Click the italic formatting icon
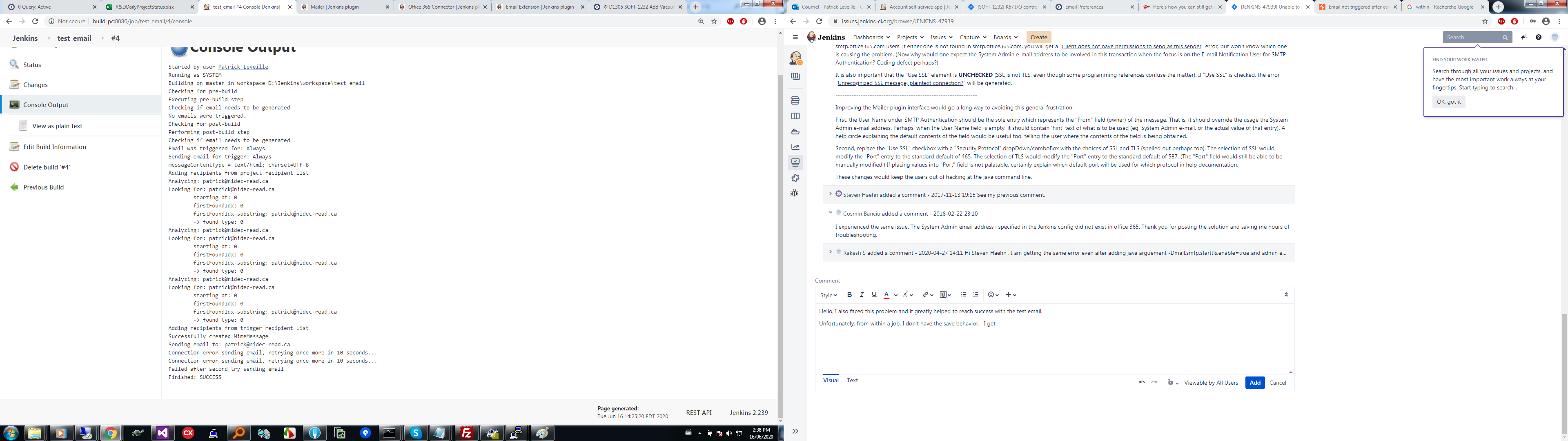 [861, 295]
